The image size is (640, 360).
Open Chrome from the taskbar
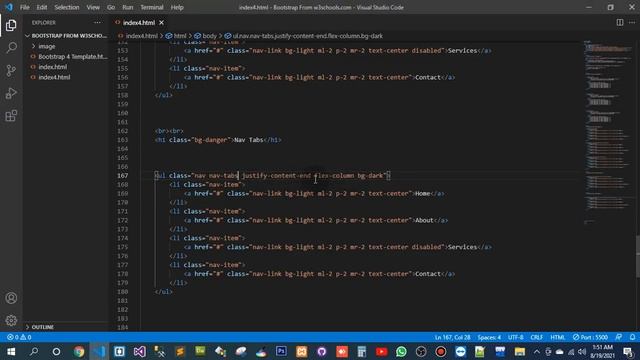coord(79,351)
